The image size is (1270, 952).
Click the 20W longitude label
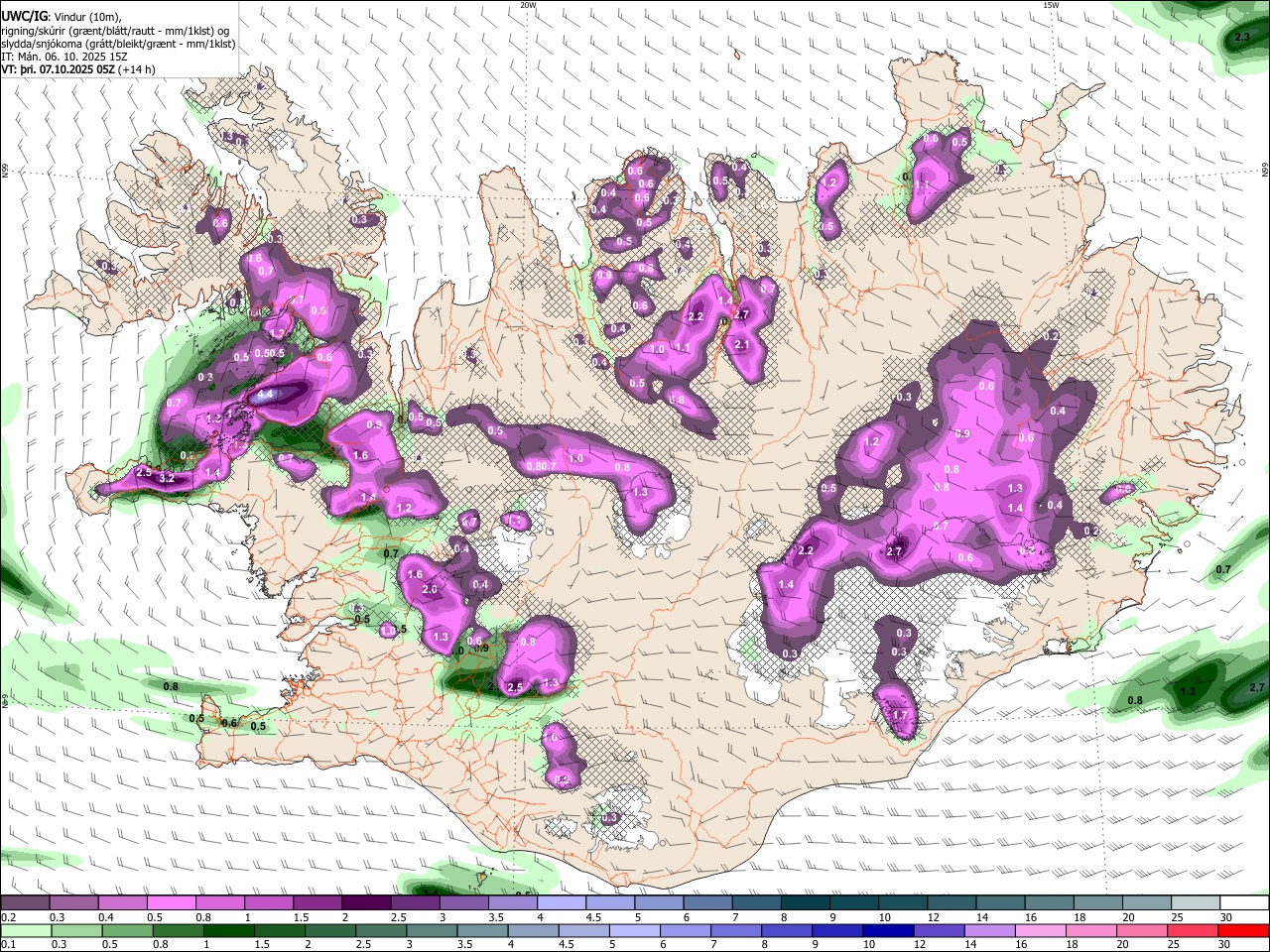(x=529, y=5)
